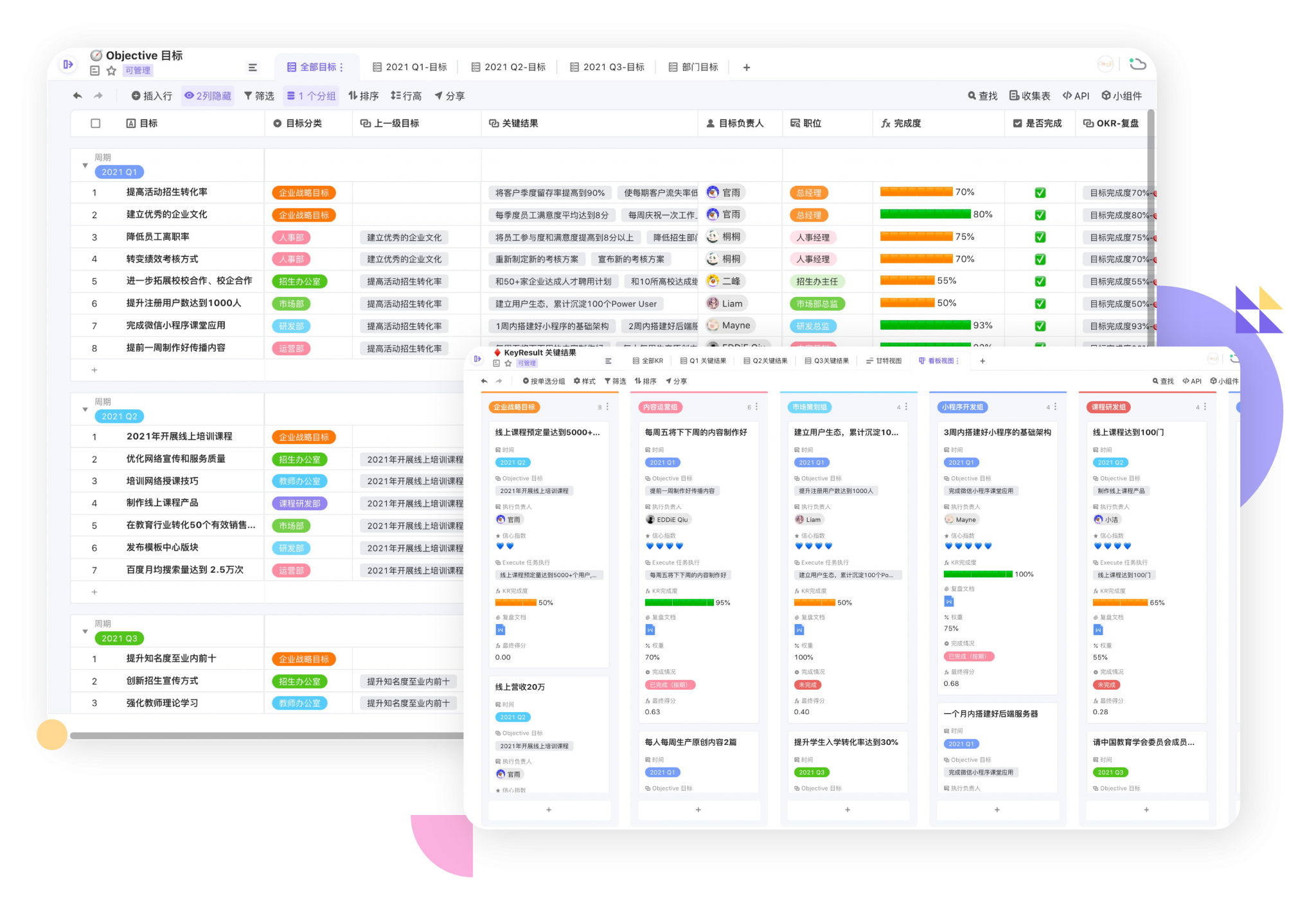Add a record under 2021 Q1 group
The height and width of the screenshot is (905, 1316).
point(94,370)
